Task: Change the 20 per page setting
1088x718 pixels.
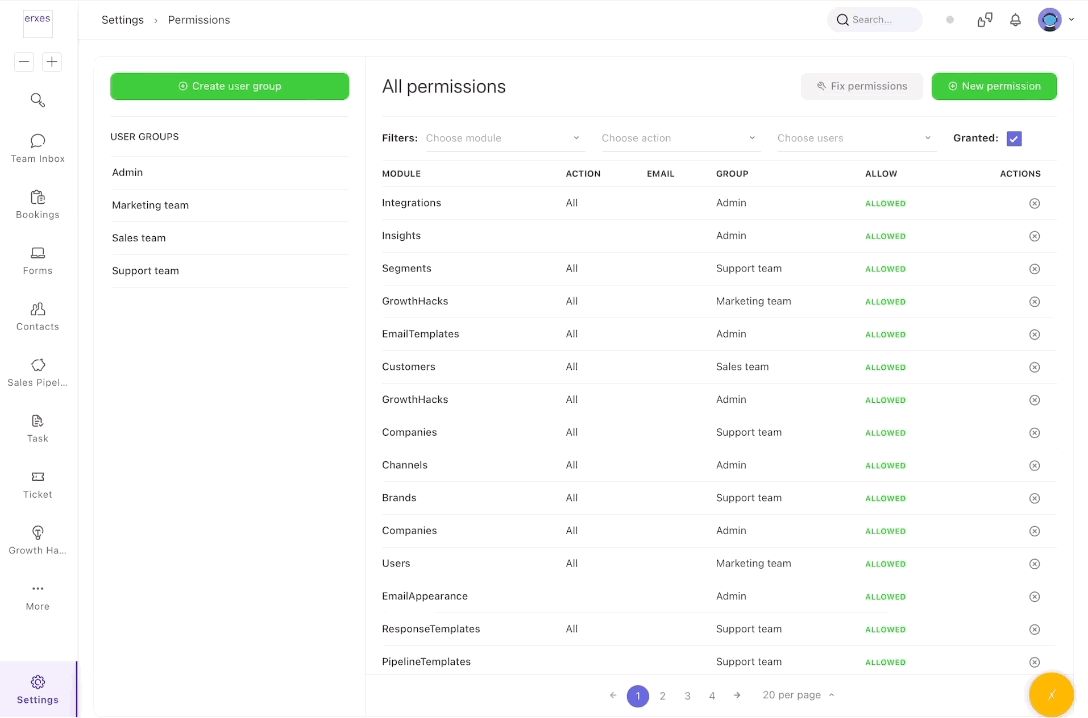Action: point(798,695)
